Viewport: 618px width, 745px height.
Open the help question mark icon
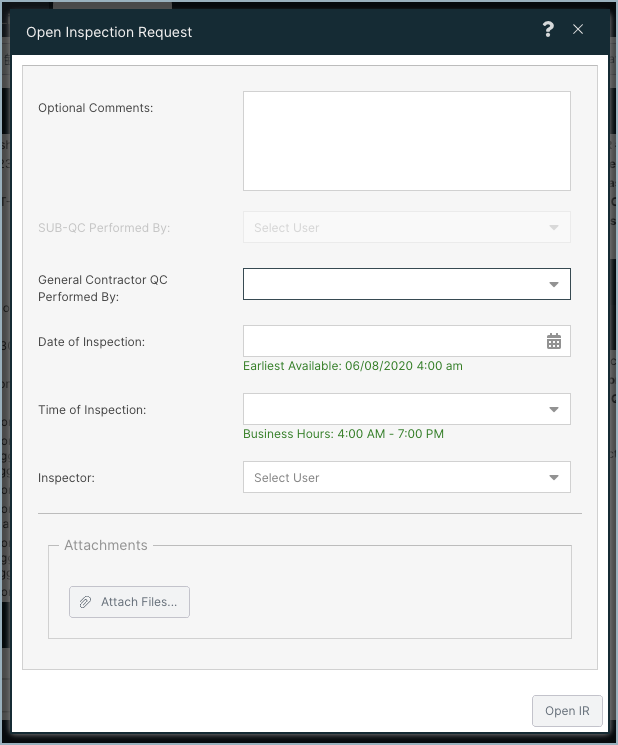(548, 29)
